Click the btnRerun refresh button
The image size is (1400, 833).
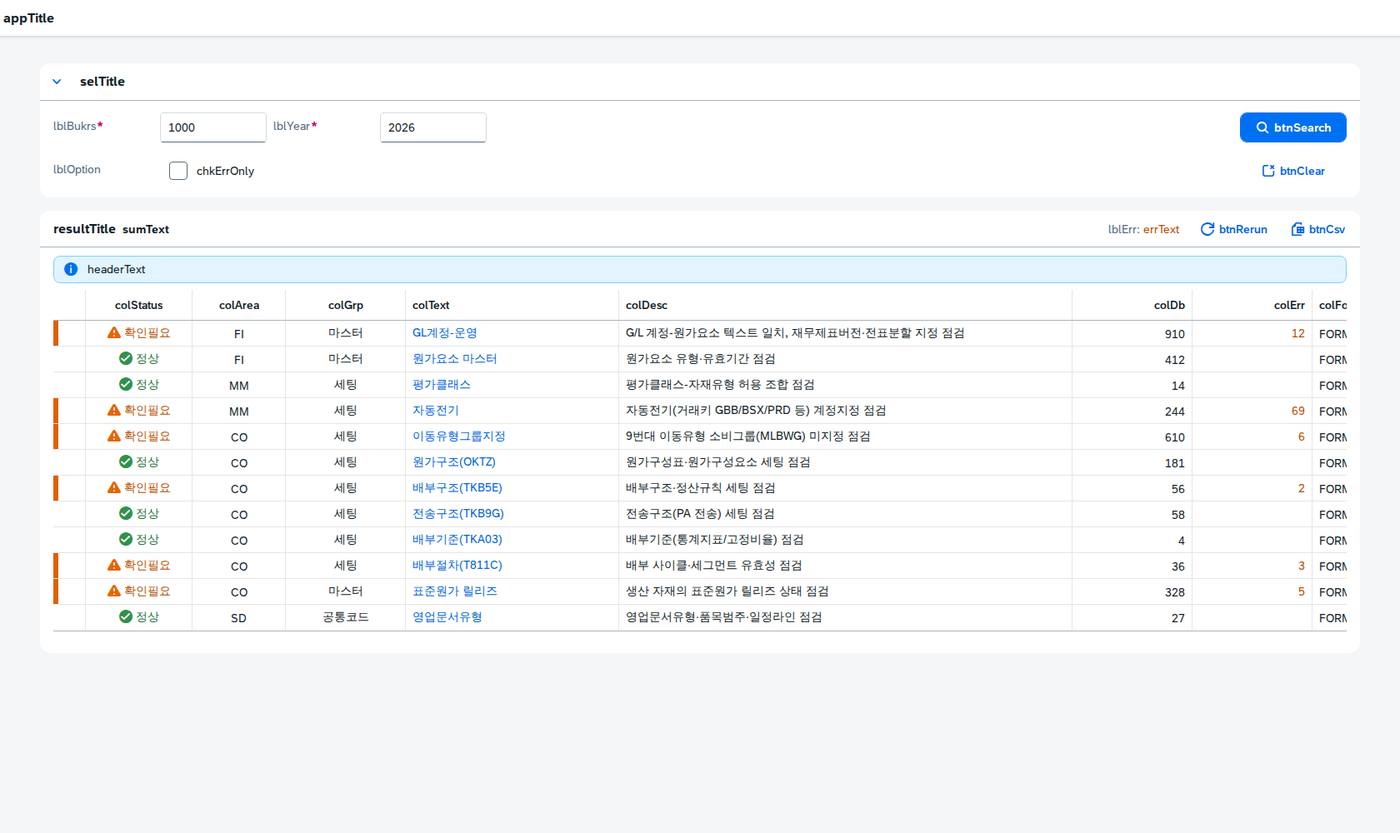coord(1233,229)
